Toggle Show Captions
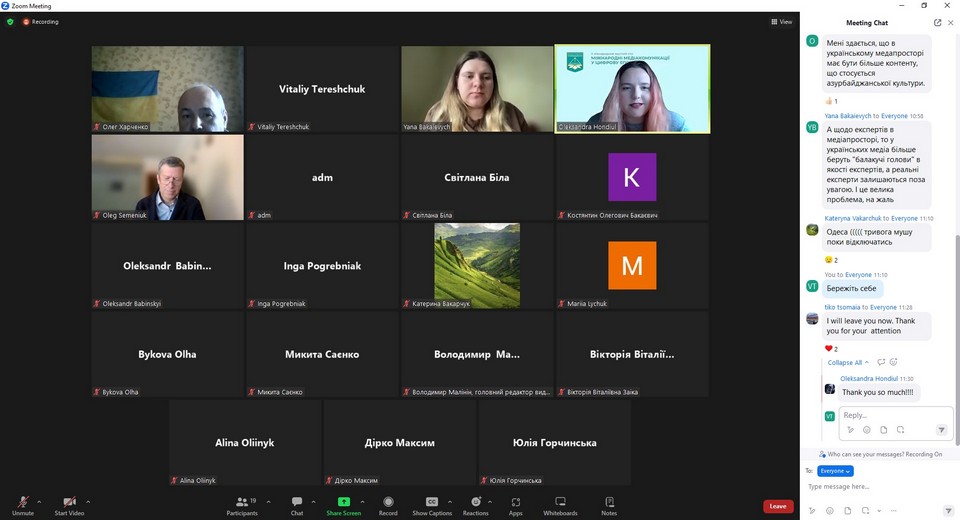 [432, 505]
